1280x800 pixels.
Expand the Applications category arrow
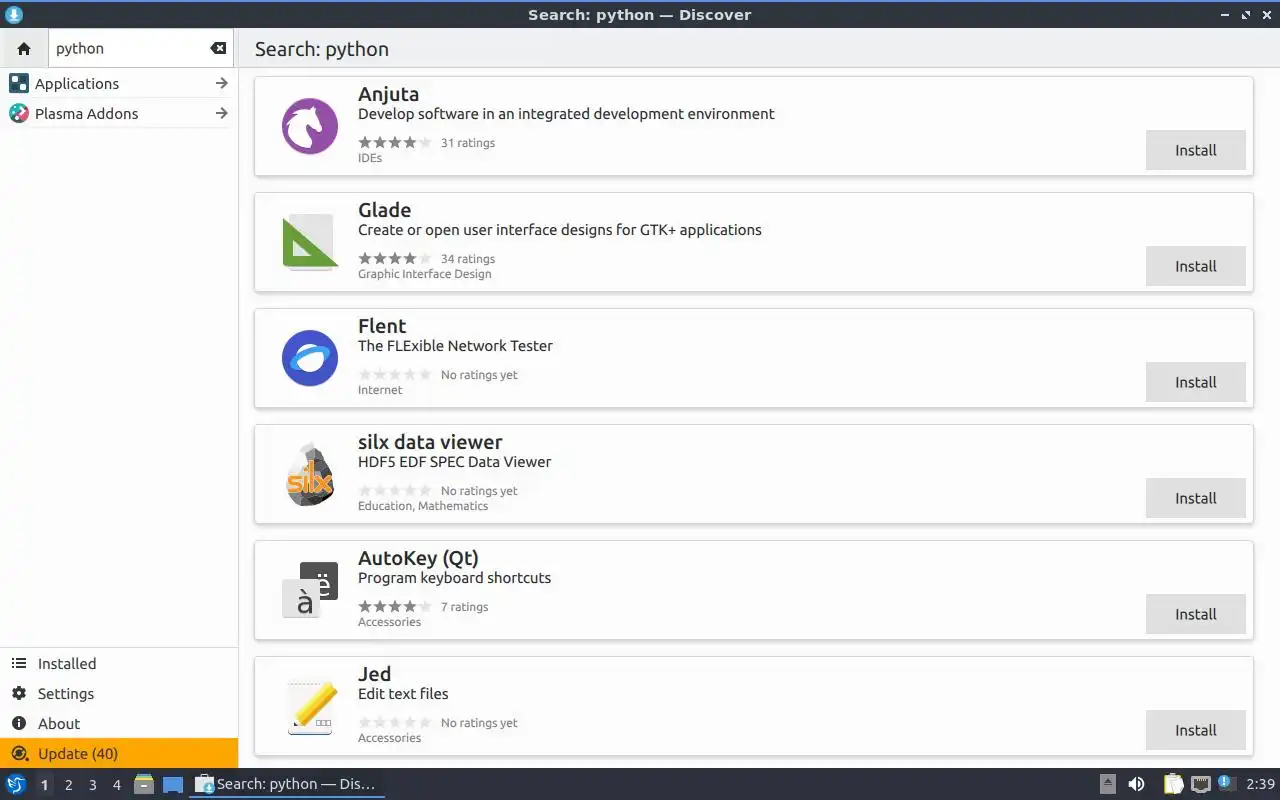222,83
